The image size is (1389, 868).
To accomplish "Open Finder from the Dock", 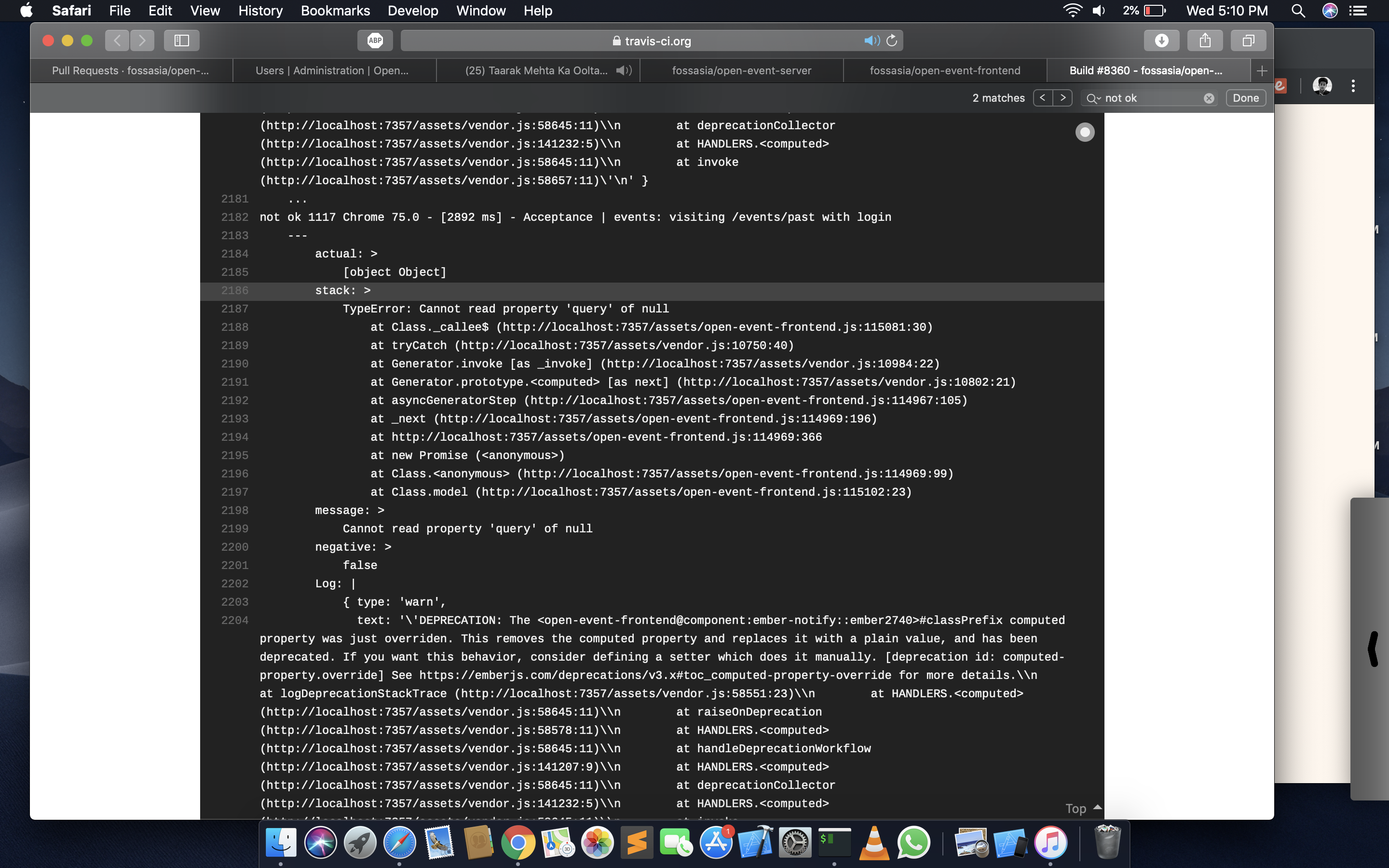I will point(281,842).
